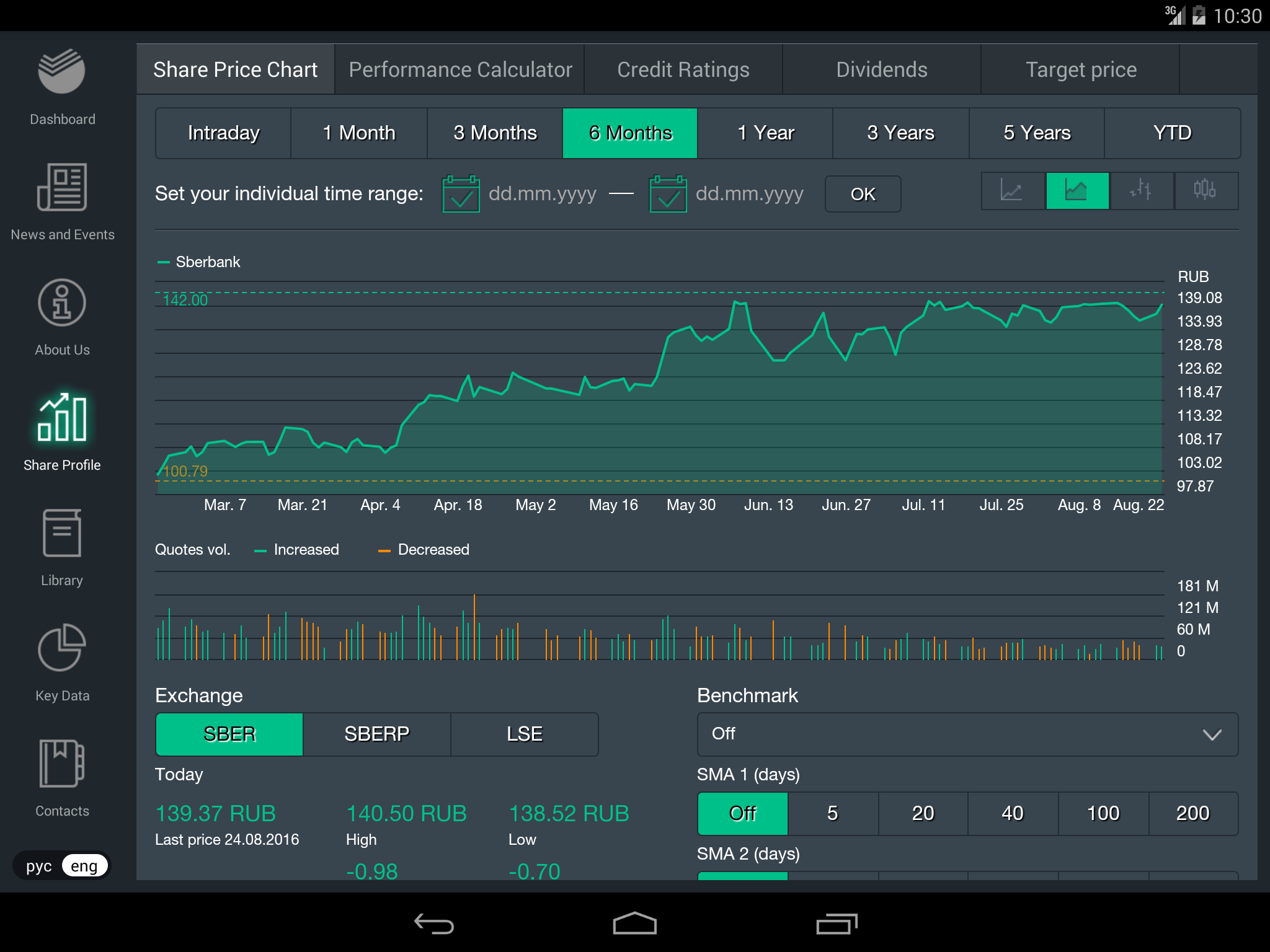
Task: Set SMA 1 to 20 days
Action: click(x=923, y=813)
